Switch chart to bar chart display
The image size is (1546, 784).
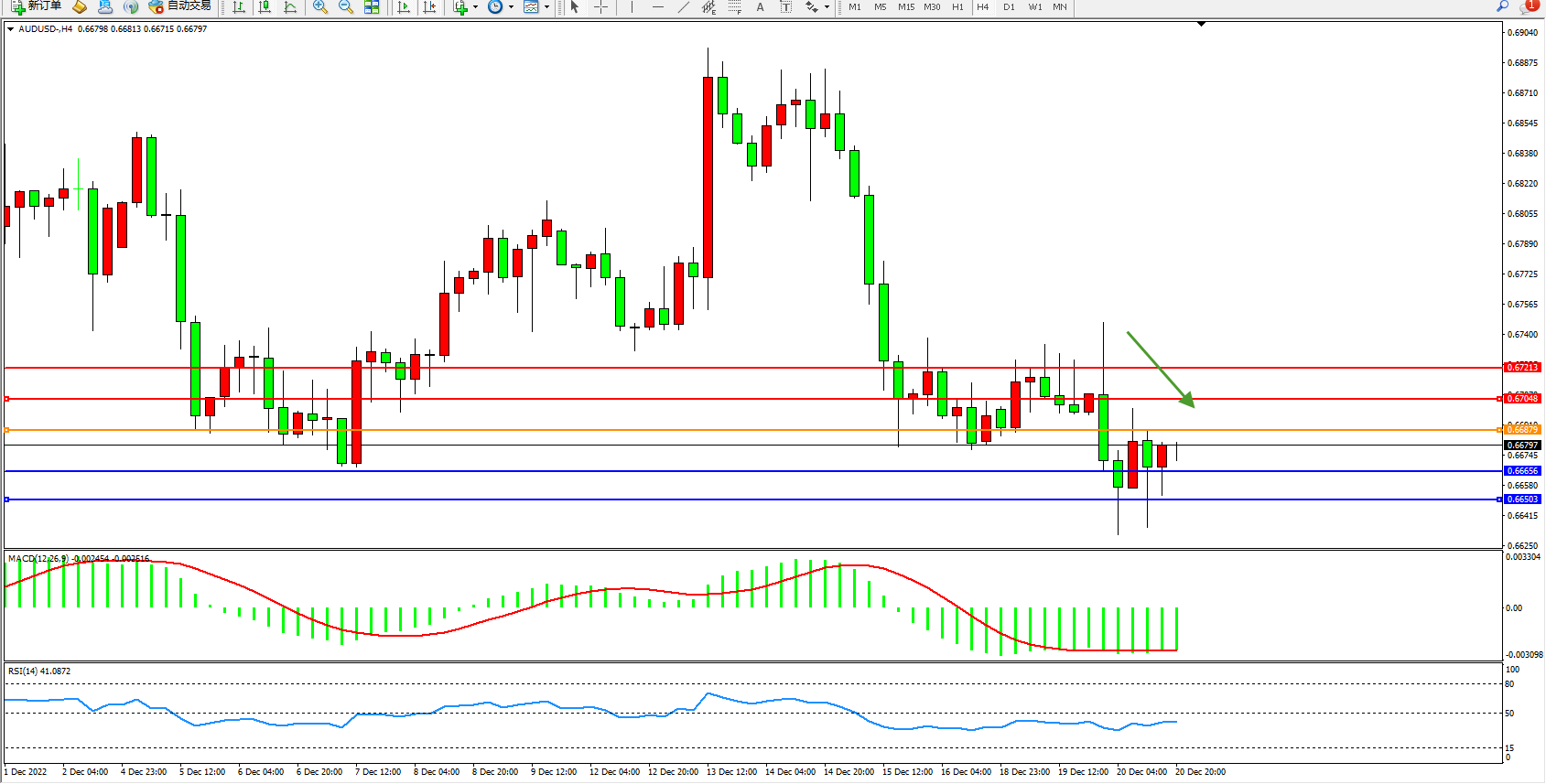239,7
